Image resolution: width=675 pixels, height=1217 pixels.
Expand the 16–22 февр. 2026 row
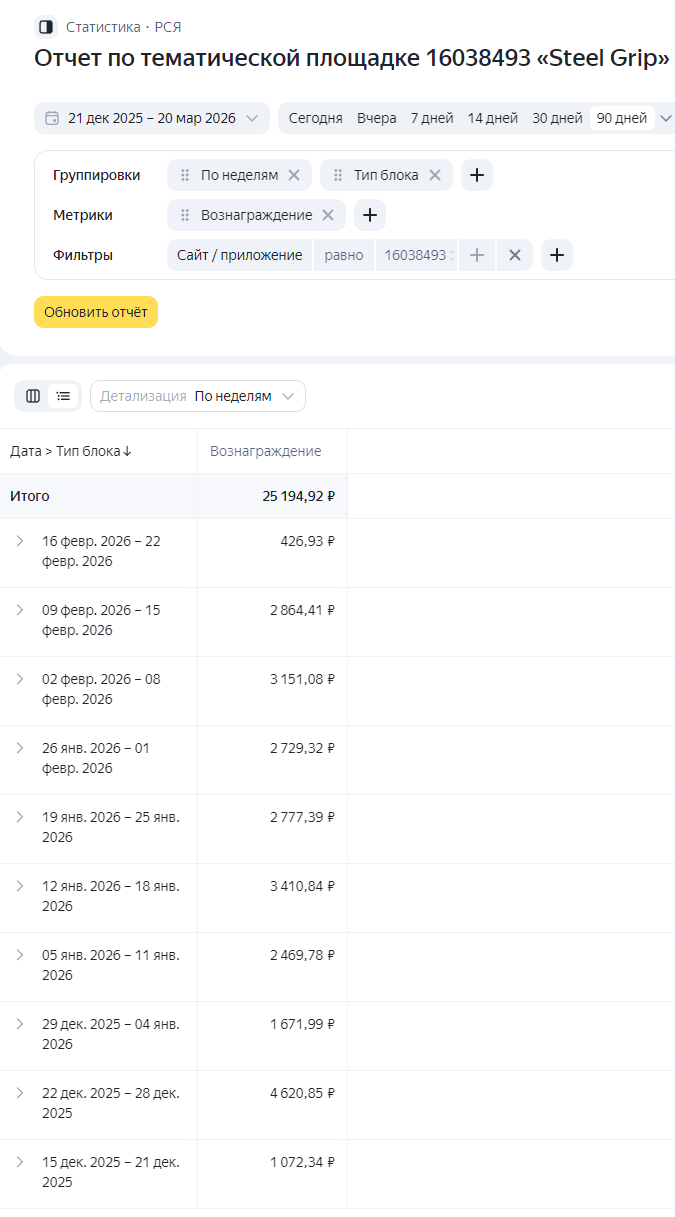19,541
